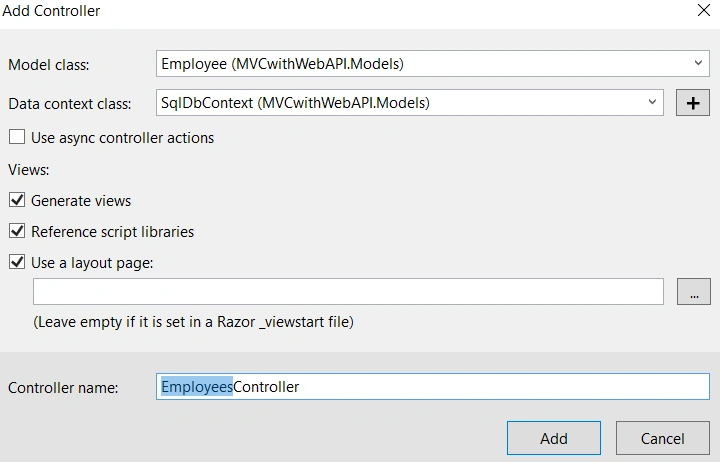720x462 pixels.
Task: Click the Add Controller title bar text
Action: 51,11
